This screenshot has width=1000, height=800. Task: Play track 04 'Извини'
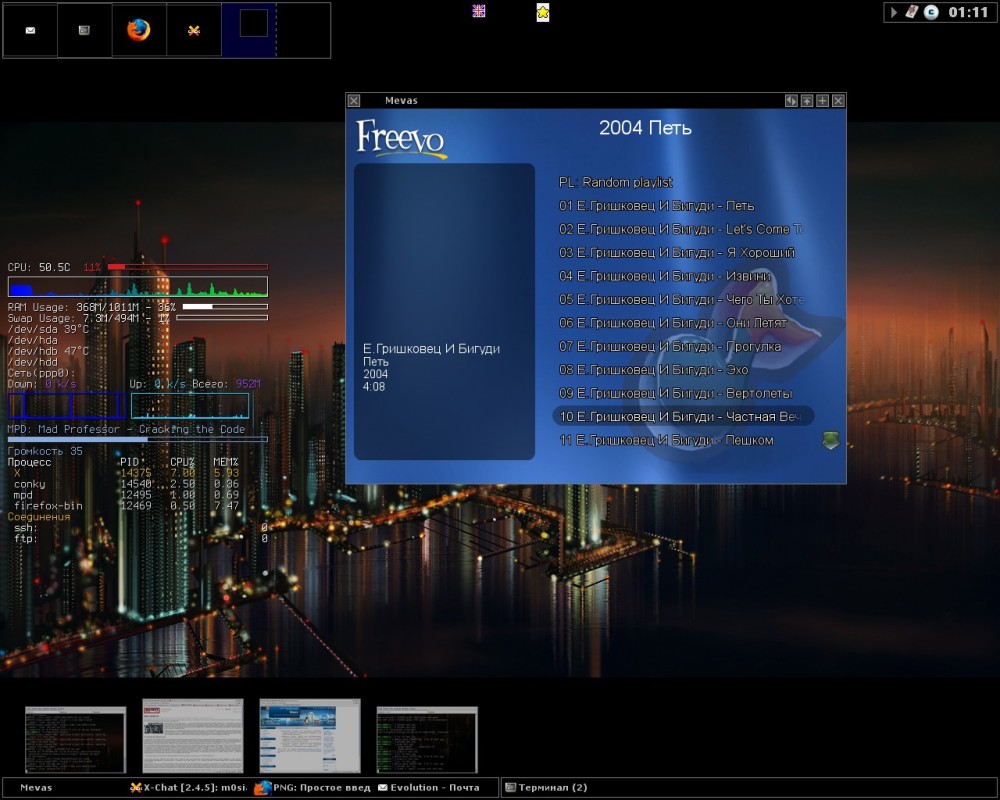click(665, 276)
